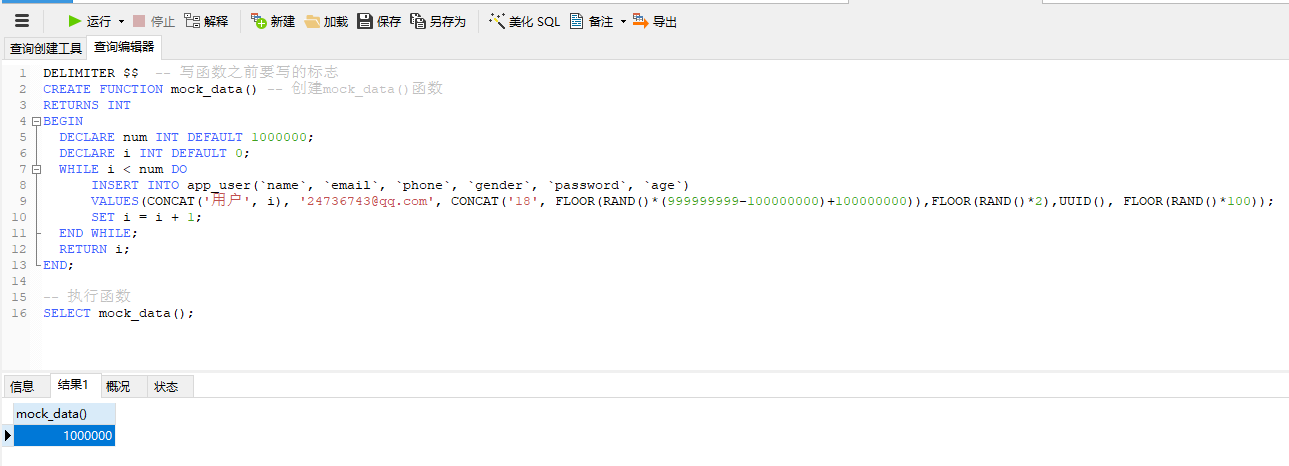Click the INSERT INTO app_user line
This screenshot has height=466, width=1289.
pyautogui.click(x=391, y=185)
